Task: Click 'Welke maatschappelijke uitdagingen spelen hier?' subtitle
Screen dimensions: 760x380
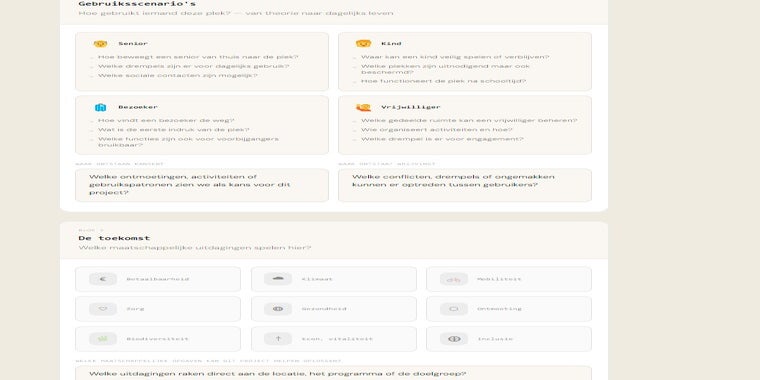Action: click(195, 248)
